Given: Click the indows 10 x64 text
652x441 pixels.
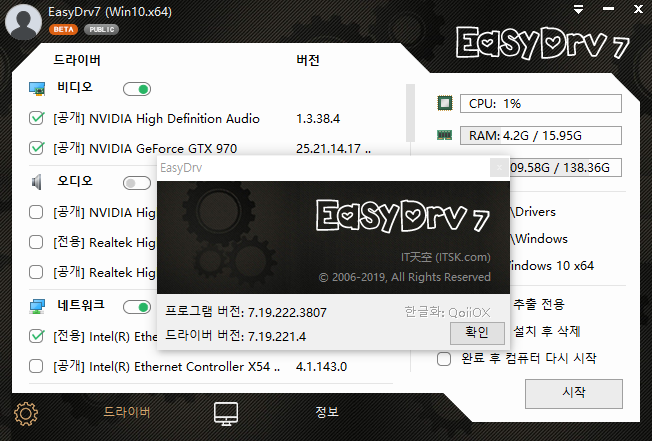Looking at the screenshot, I should click(x=552, y=266).
